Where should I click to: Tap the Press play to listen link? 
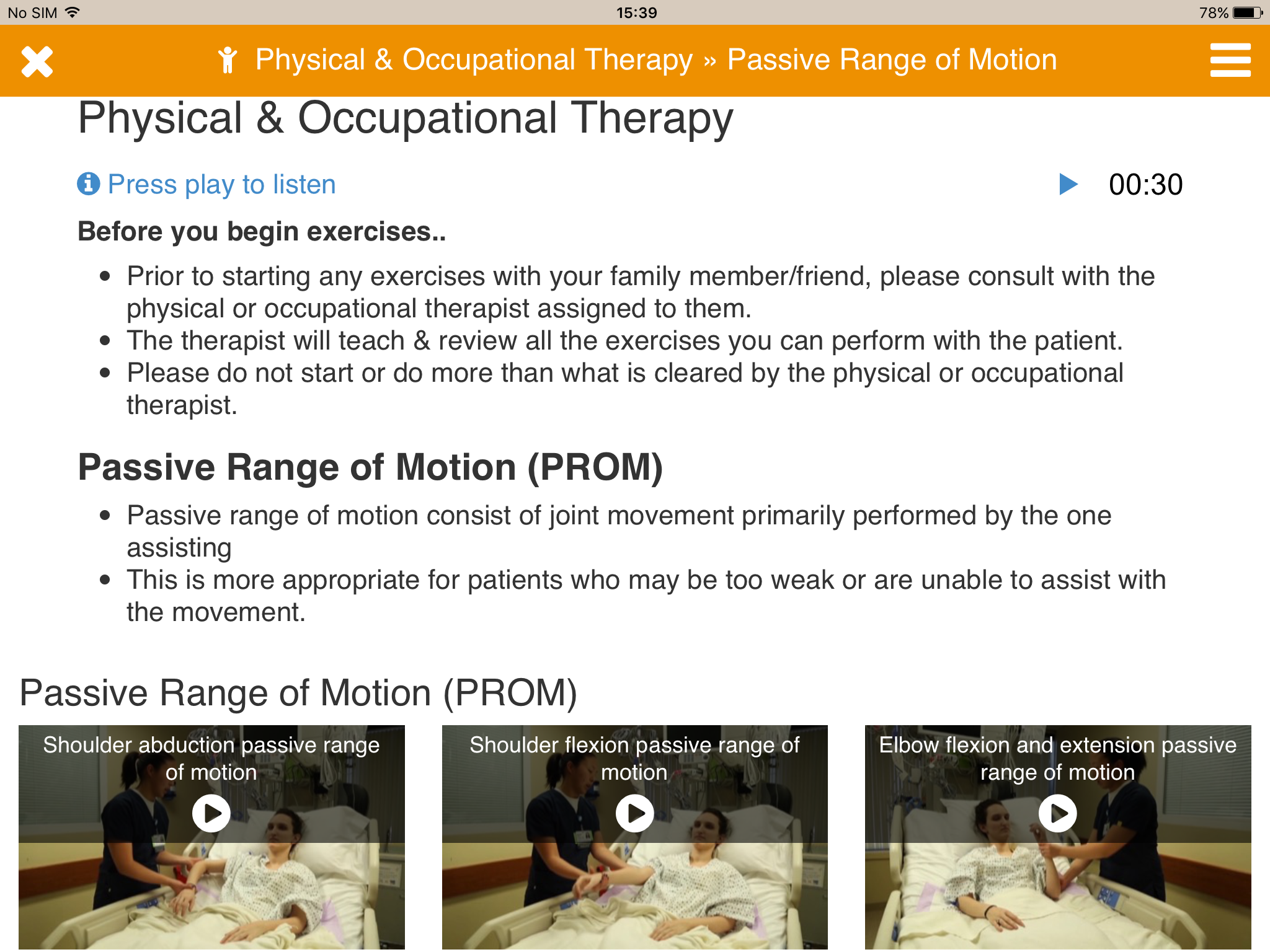(221, 185)
